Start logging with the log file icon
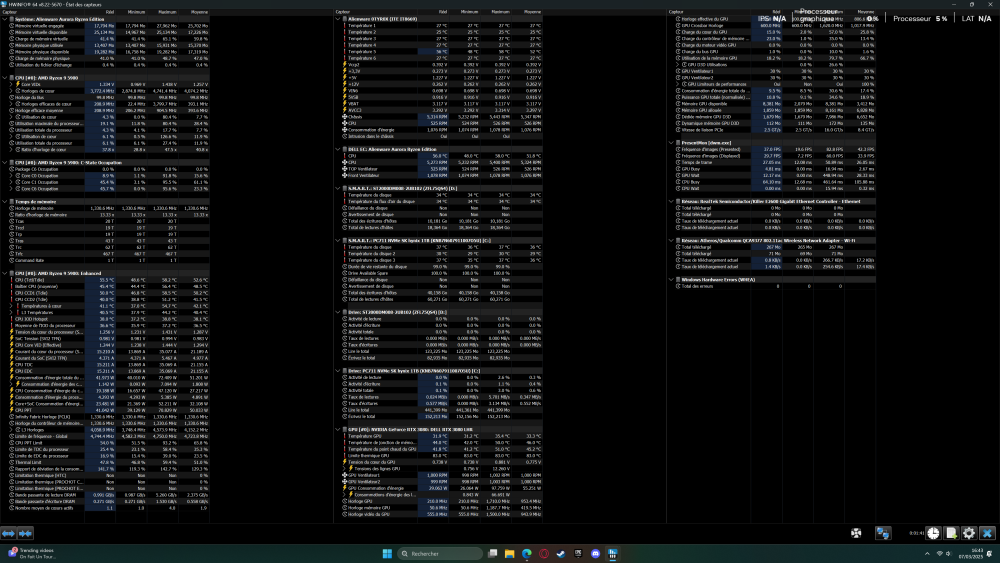Image resolution: width=1000 pixels, height=563 pixels. [951, 533]
